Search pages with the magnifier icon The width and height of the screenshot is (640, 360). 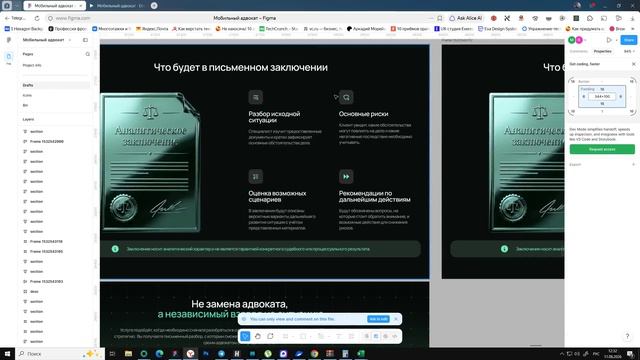[87, 54]
